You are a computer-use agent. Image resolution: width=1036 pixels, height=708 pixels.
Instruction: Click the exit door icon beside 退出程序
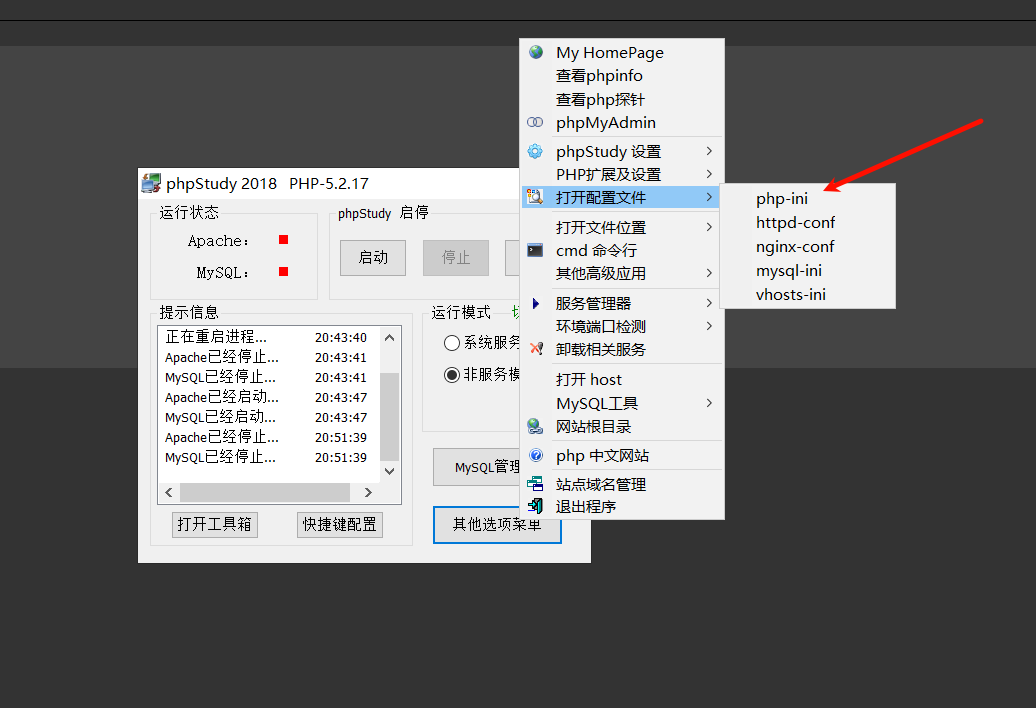(x=535, y=506)
